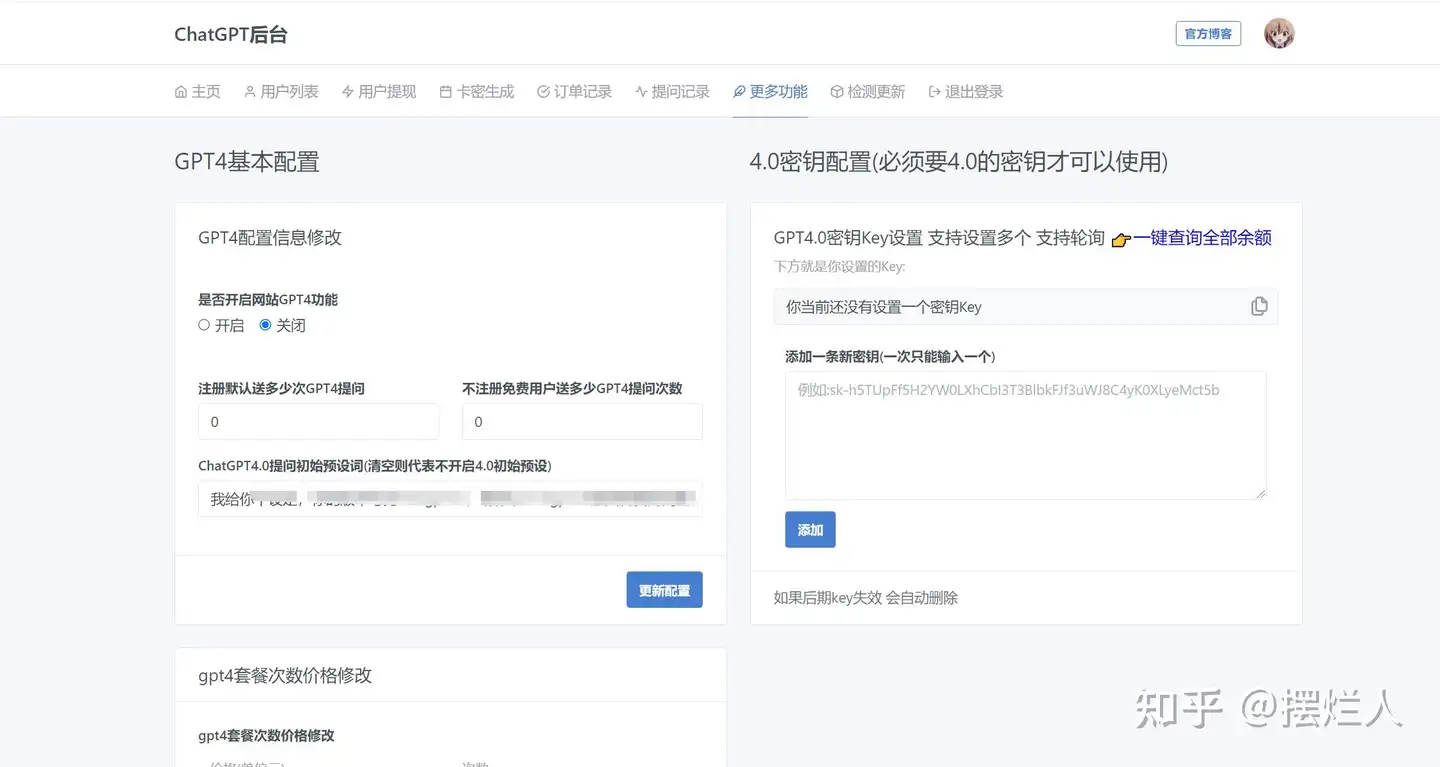The image size is (1440, 767).
Task: Click the check-circle icon beside 订单记录
Action: pyautogui.click(x=544, y=92)
